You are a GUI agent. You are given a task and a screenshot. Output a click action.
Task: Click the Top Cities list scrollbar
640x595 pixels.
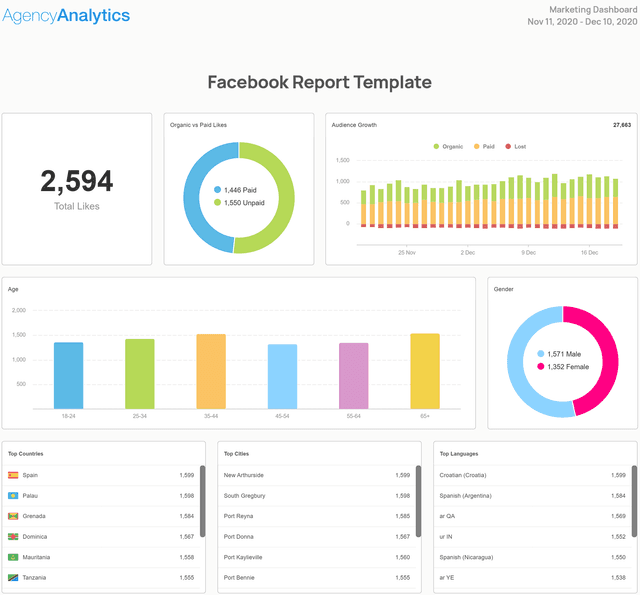click(418, 488)
